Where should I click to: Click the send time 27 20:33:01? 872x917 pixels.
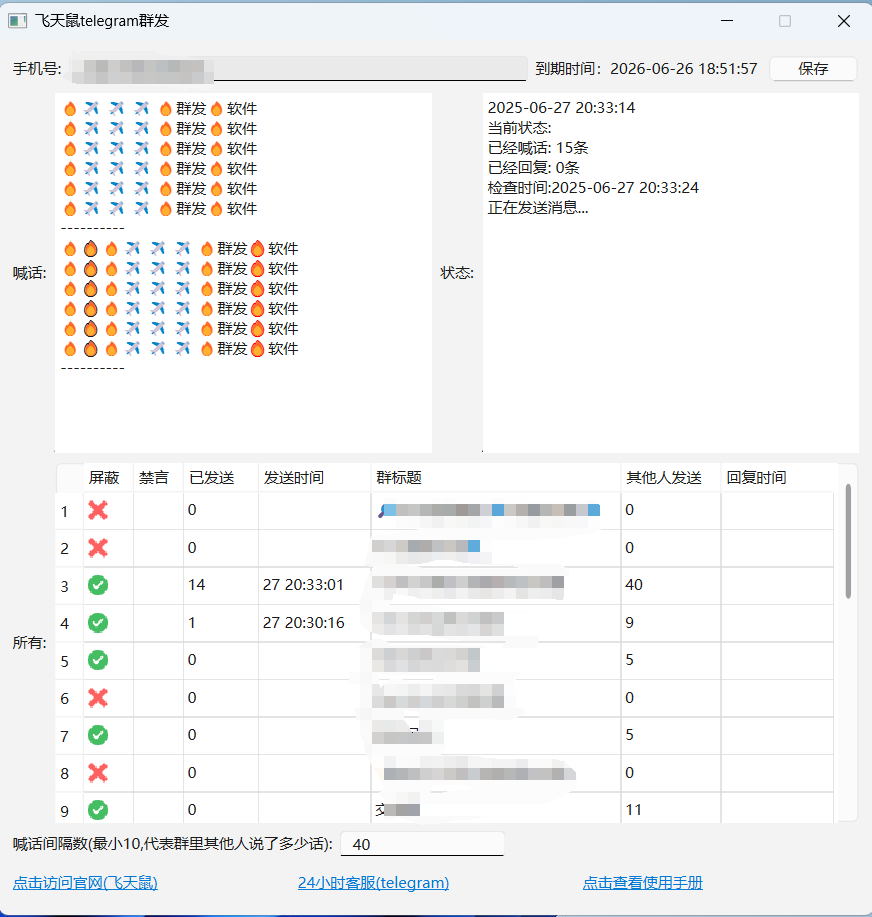303,585
